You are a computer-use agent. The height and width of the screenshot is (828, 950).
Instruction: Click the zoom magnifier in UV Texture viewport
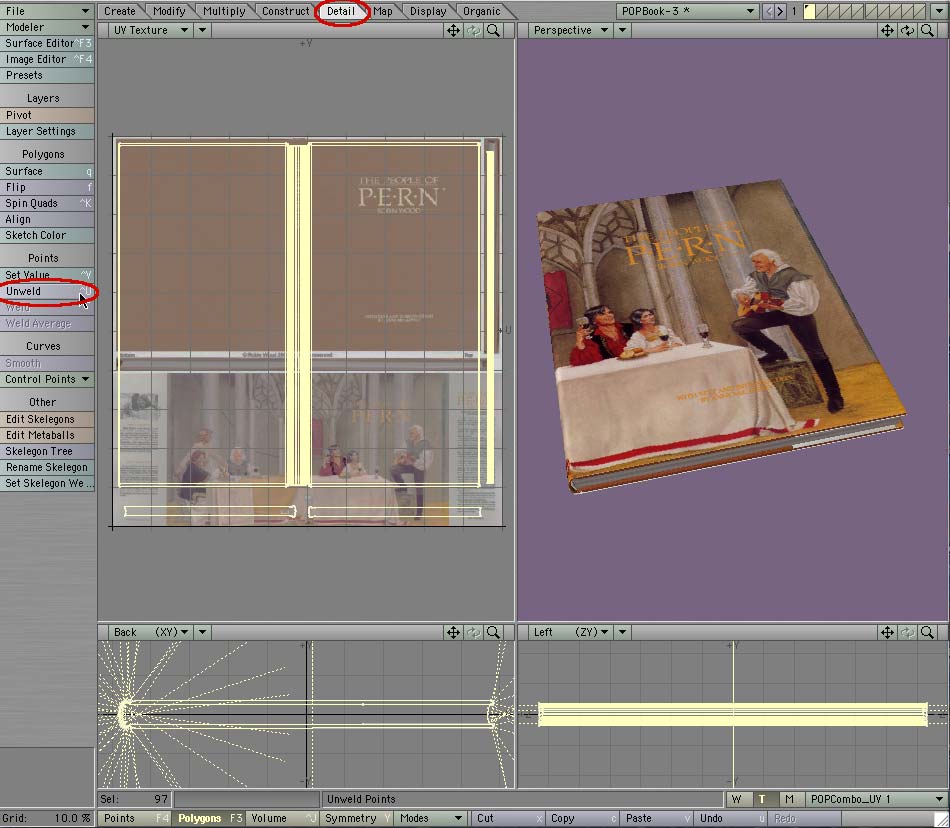[494, 30]
